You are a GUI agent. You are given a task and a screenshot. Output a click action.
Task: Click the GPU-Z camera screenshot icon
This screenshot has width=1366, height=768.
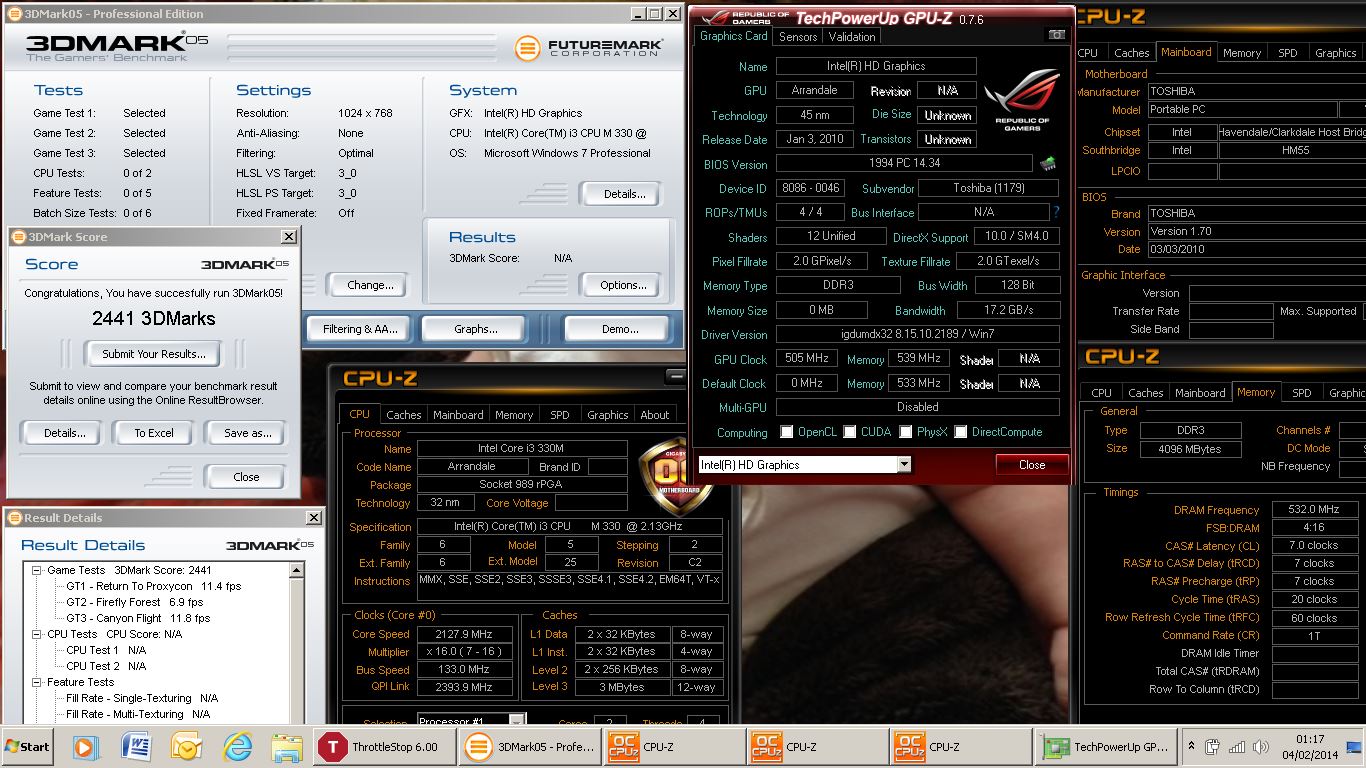point(1056,35)
